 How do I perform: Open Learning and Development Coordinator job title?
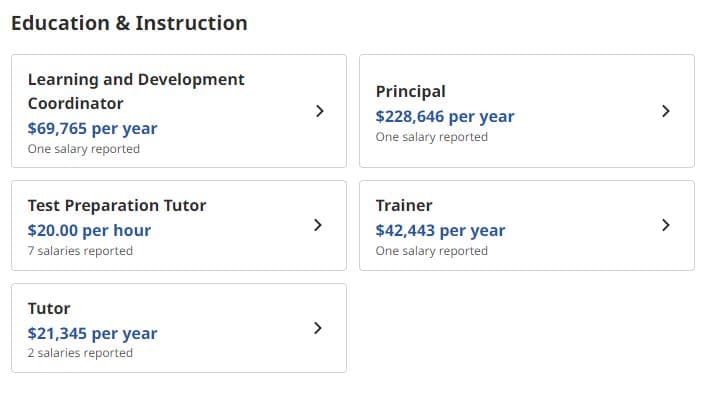pyautogui.click(x=136, y=91)
